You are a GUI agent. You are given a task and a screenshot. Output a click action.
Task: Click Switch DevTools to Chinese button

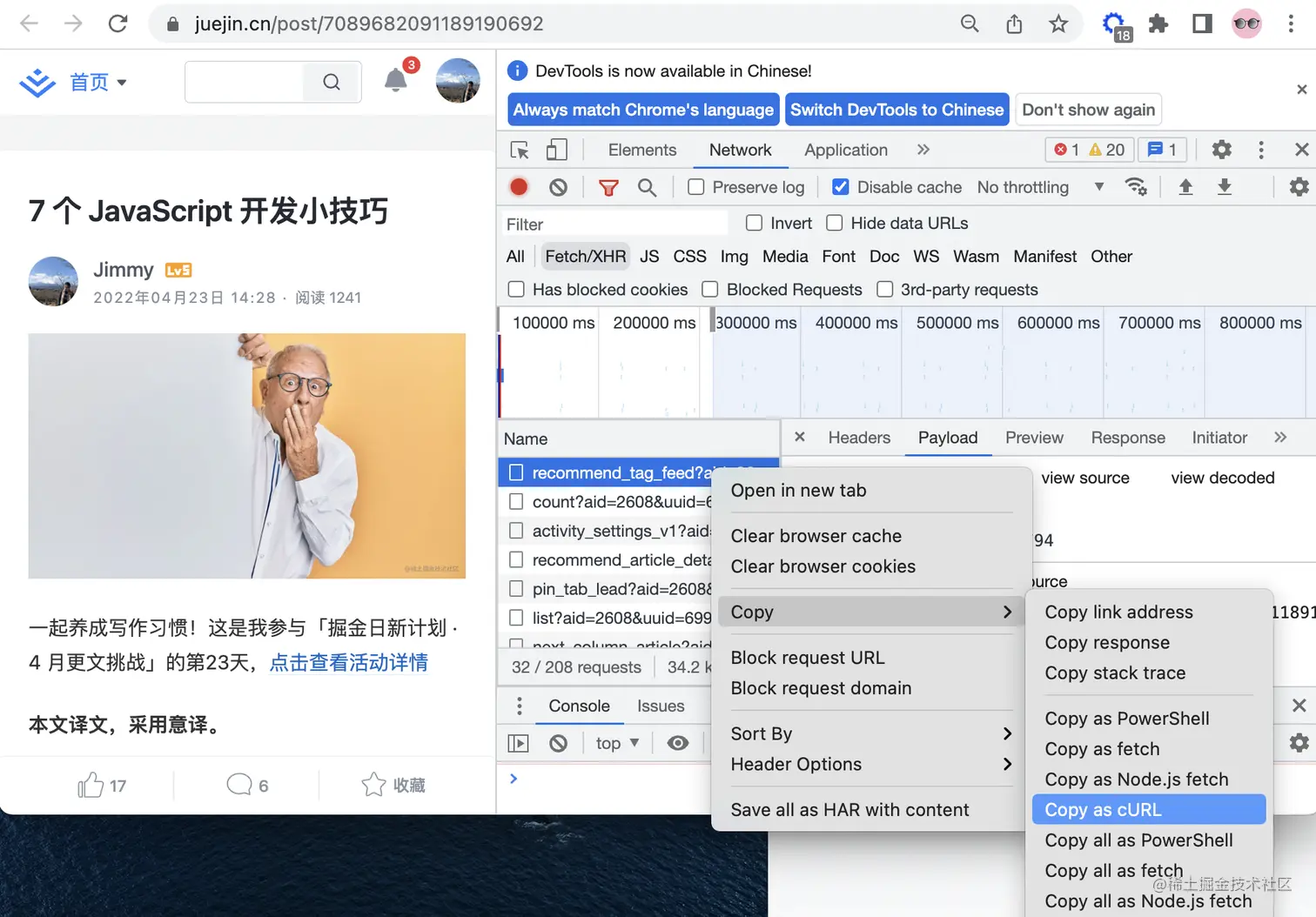pyautogui.click(x=897, y=110)
